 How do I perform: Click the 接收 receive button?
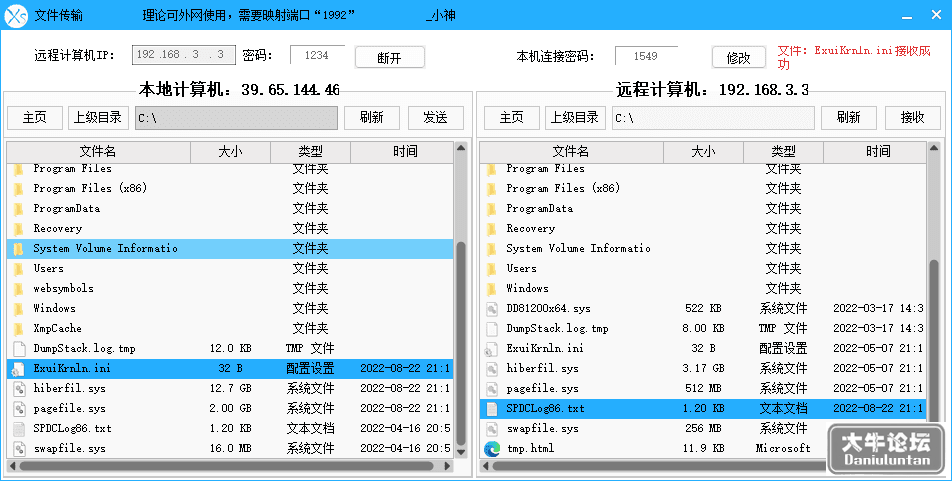pyautogui.click(x=912, y=118)
